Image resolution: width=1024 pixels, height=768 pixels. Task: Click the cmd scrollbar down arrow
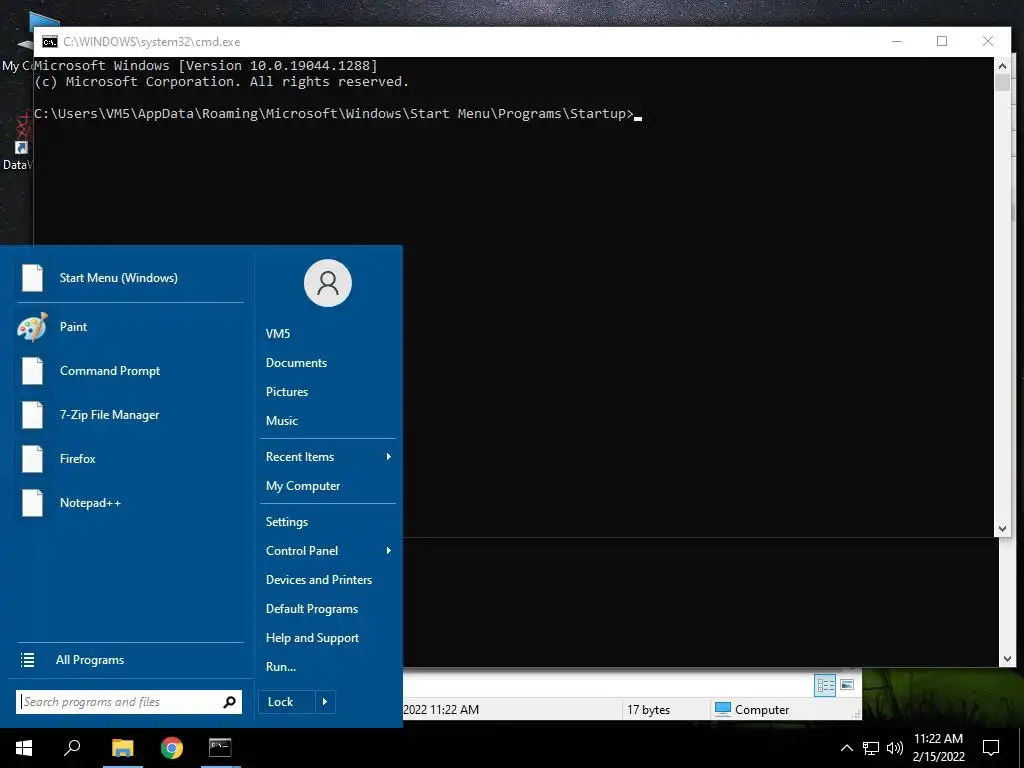(x=1002, y=529)
